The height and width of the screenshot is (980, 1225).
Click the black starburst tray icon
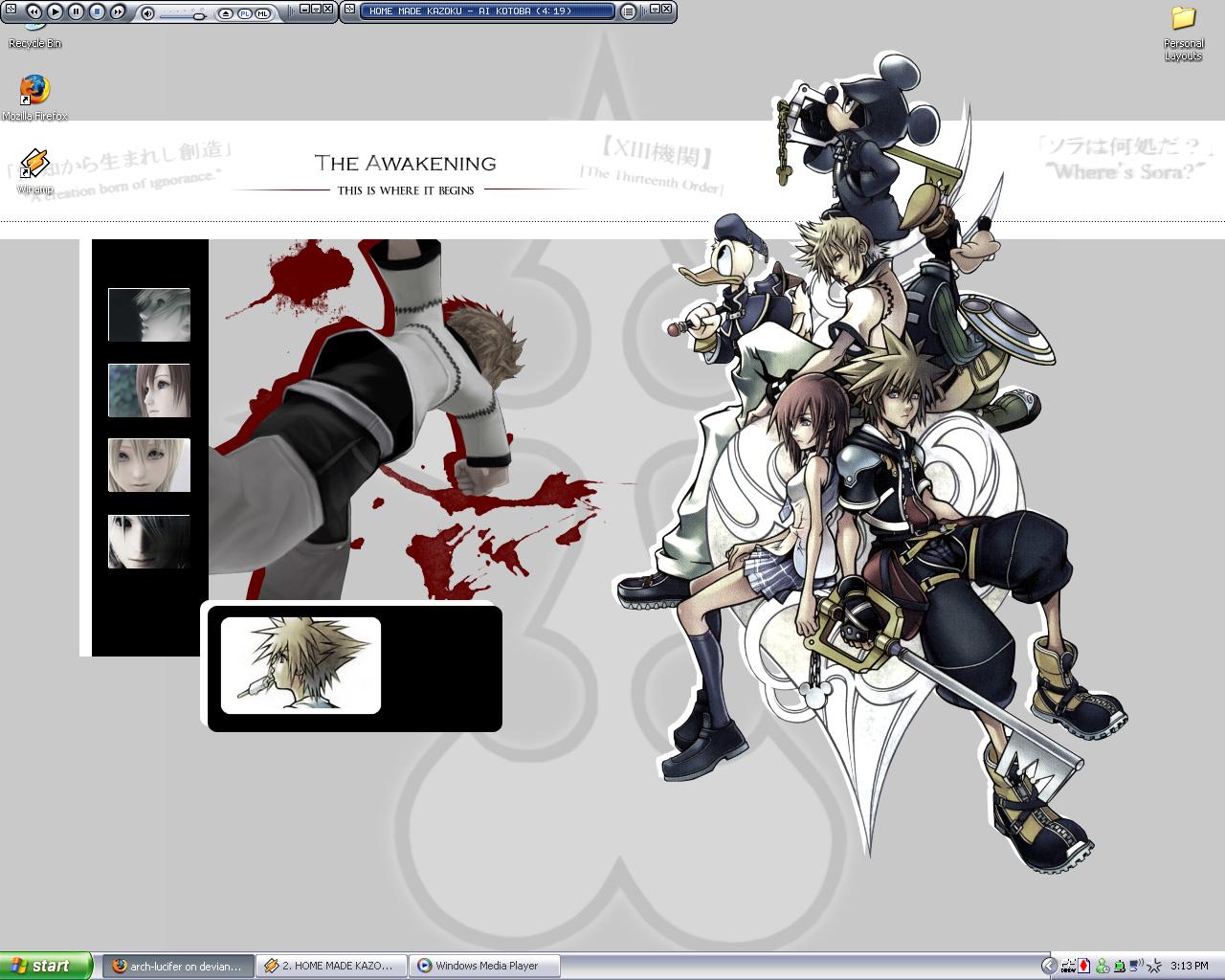(x=1154, y=966)
